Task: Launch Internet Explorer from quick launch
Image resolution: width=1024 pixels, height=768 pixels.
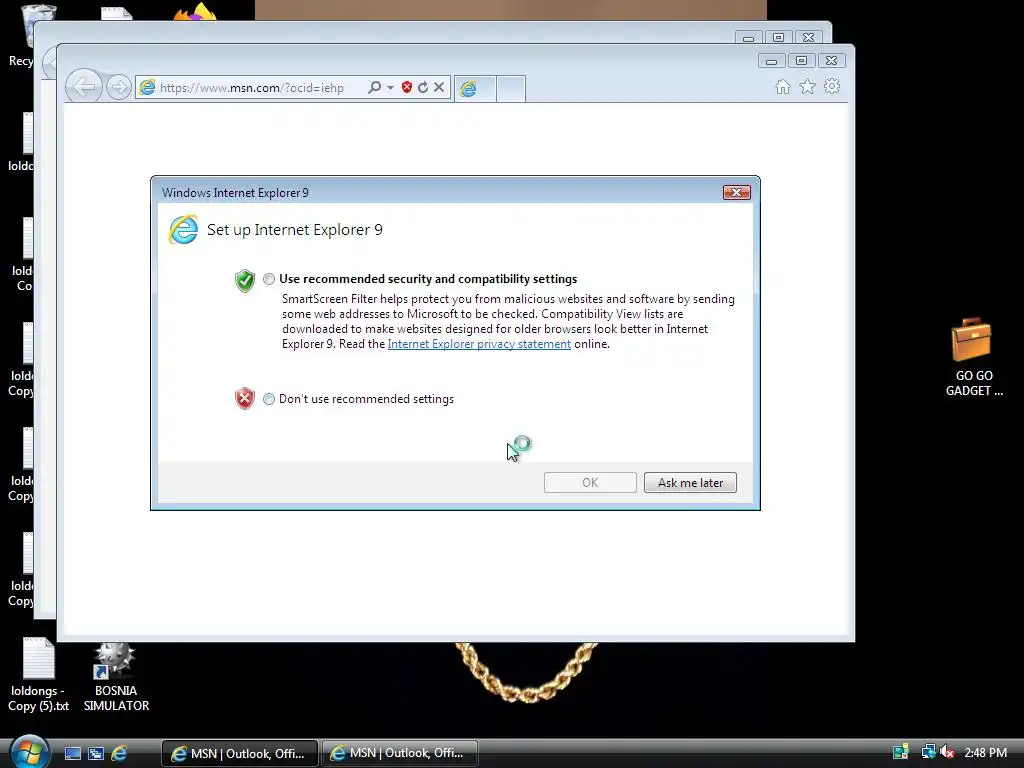Action: 119,754
